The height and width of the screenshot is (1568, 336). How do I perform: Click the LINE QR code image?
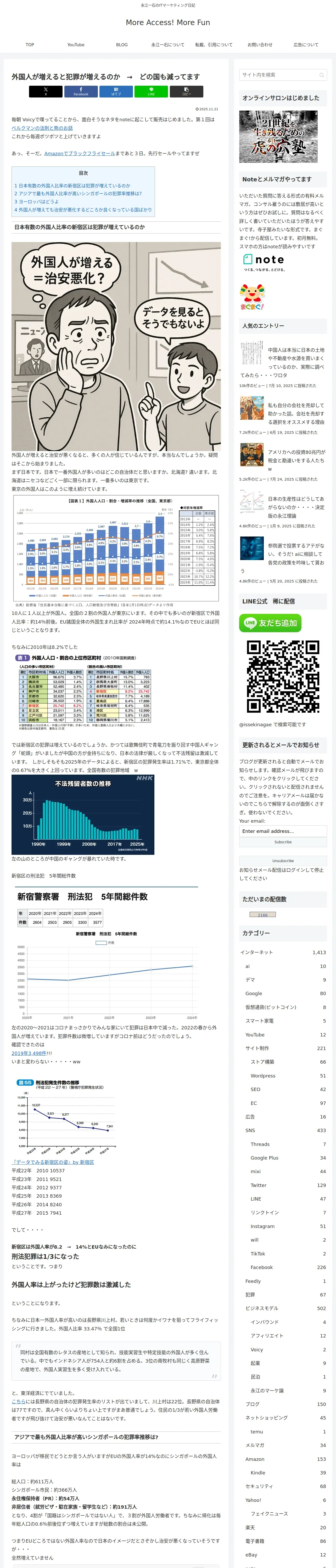(x=283, y=676)
